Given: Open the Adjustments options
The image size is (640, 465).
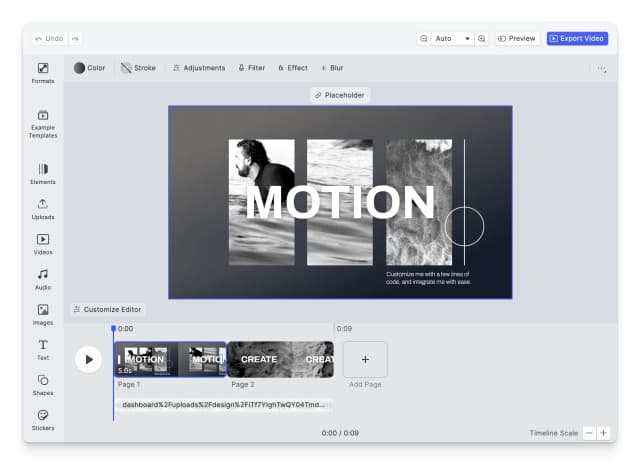Looking at the screenshot, I should [199, 68].
